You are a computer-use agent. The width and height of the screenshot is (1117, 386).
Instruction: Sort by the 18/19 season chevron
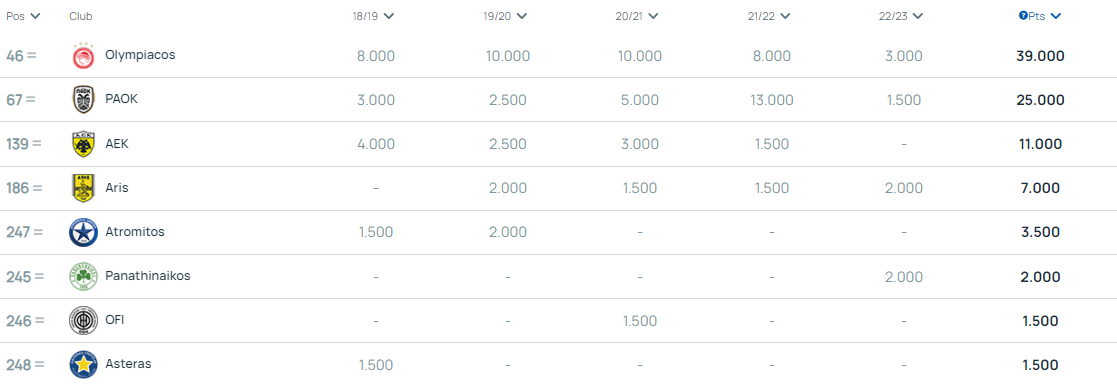(388, 16)
